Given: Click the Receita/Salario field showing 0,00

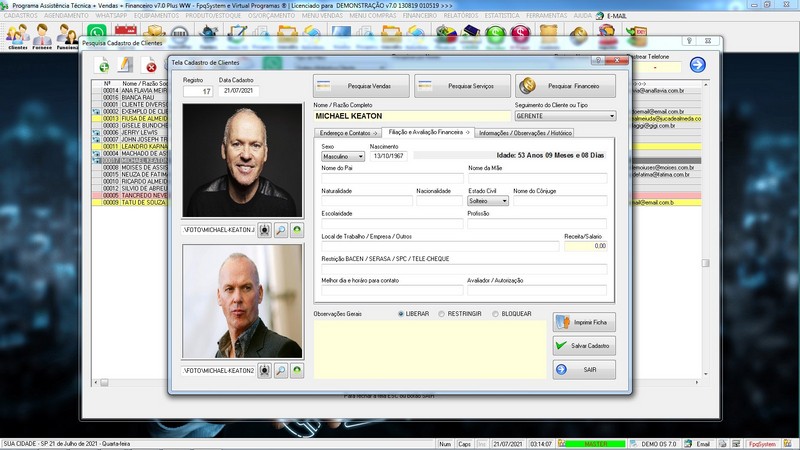Looking at the screenshot, I should (x=586, y=246).
